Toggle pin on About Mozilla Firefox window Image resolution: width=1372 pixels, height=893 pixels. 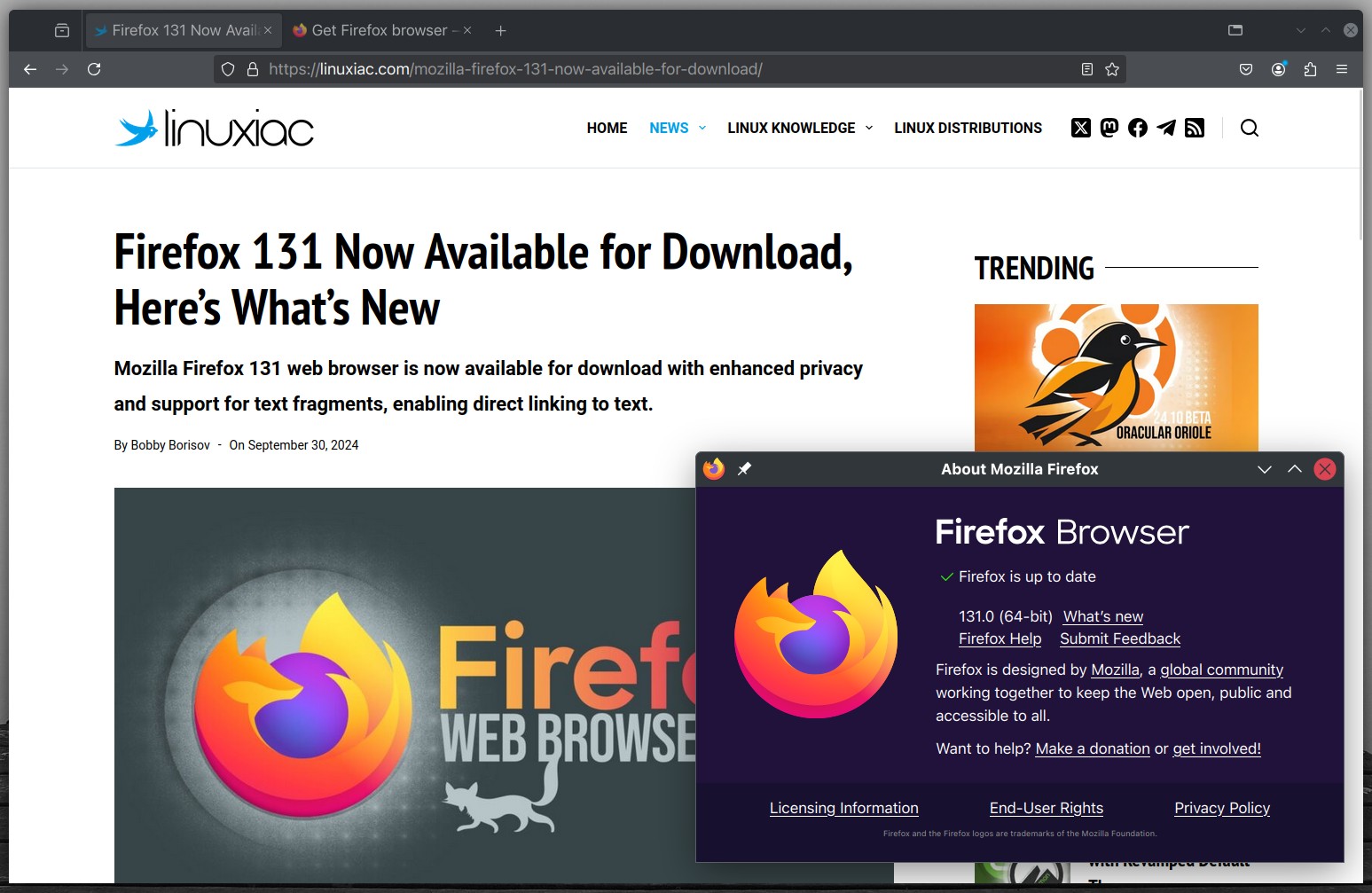(x=745, y=468)
